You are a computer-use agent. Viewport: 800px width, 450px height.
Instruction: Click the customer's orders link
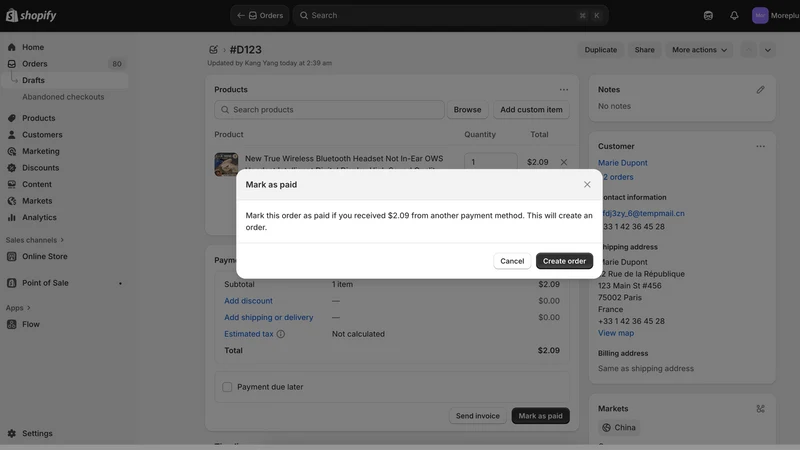click(x=617, y=177)
